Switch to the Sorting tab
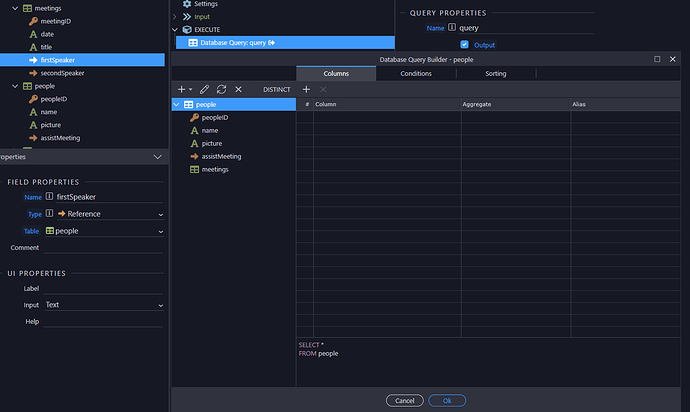This screenshot has height=412, width=690. point(495,73)
